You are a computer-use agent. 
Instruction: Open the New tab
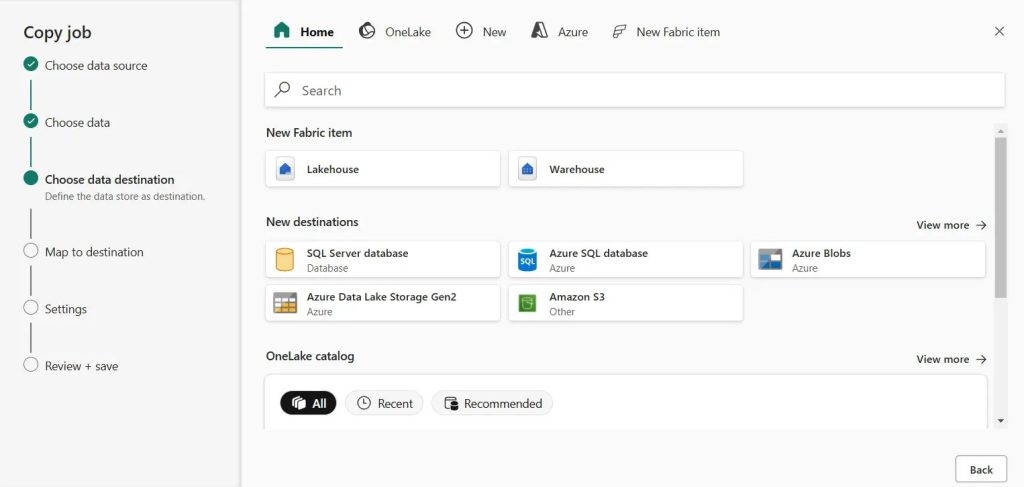(x=481, y=31)
